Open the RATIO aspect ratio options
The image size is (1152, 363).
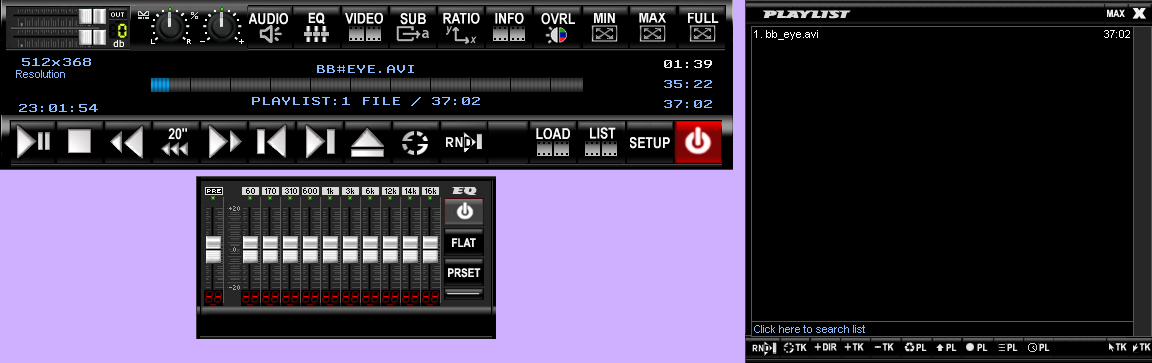coord(461,27)
